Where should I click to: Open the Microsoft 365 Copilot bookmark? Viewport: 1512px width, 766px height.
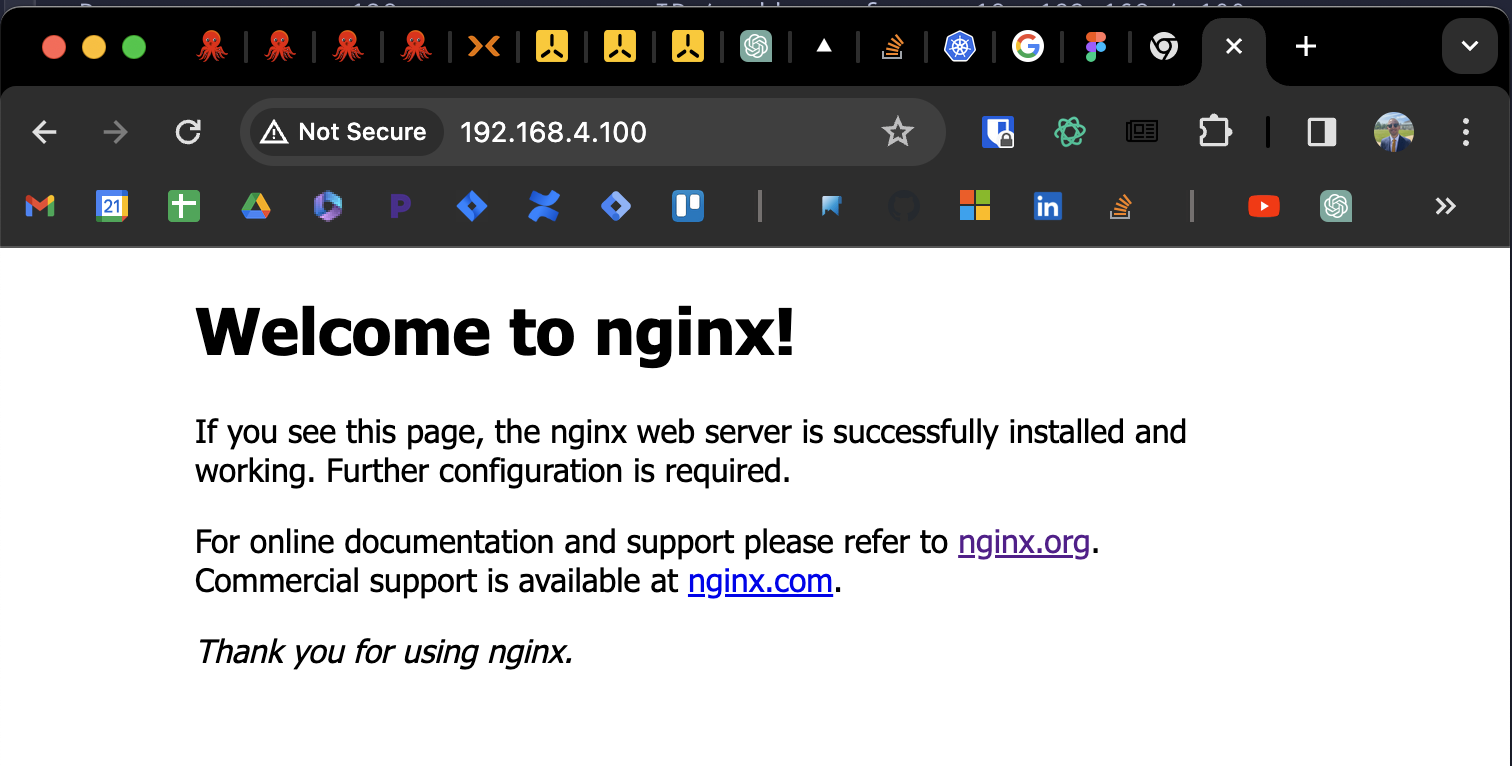click(328, 206)
